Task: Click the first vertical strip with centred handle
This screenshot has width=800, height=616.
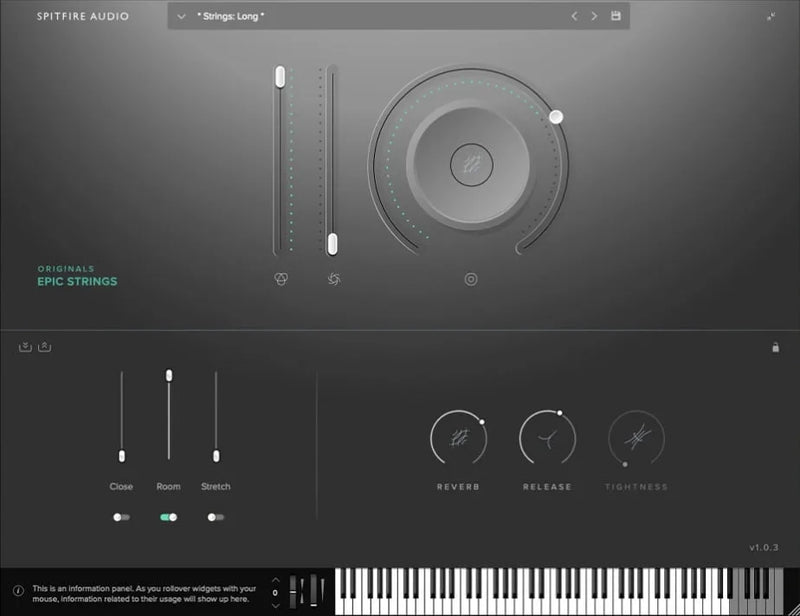Action: tap(293, 592)
